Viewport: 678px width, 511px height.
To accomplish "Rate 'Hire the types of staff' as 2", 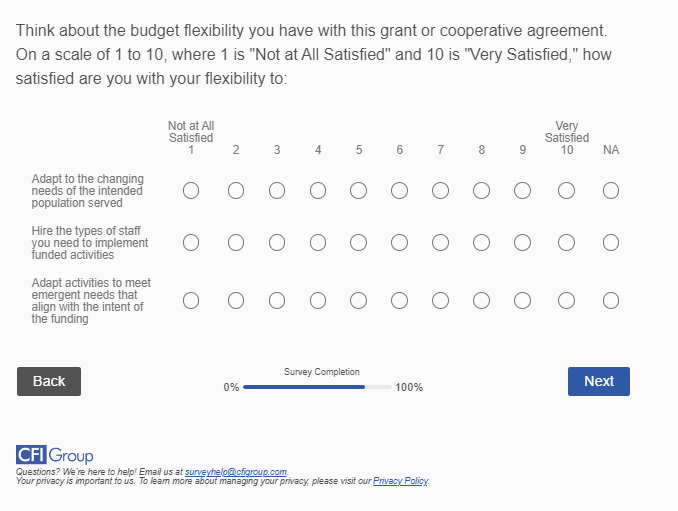I will (x=236, y=242).
